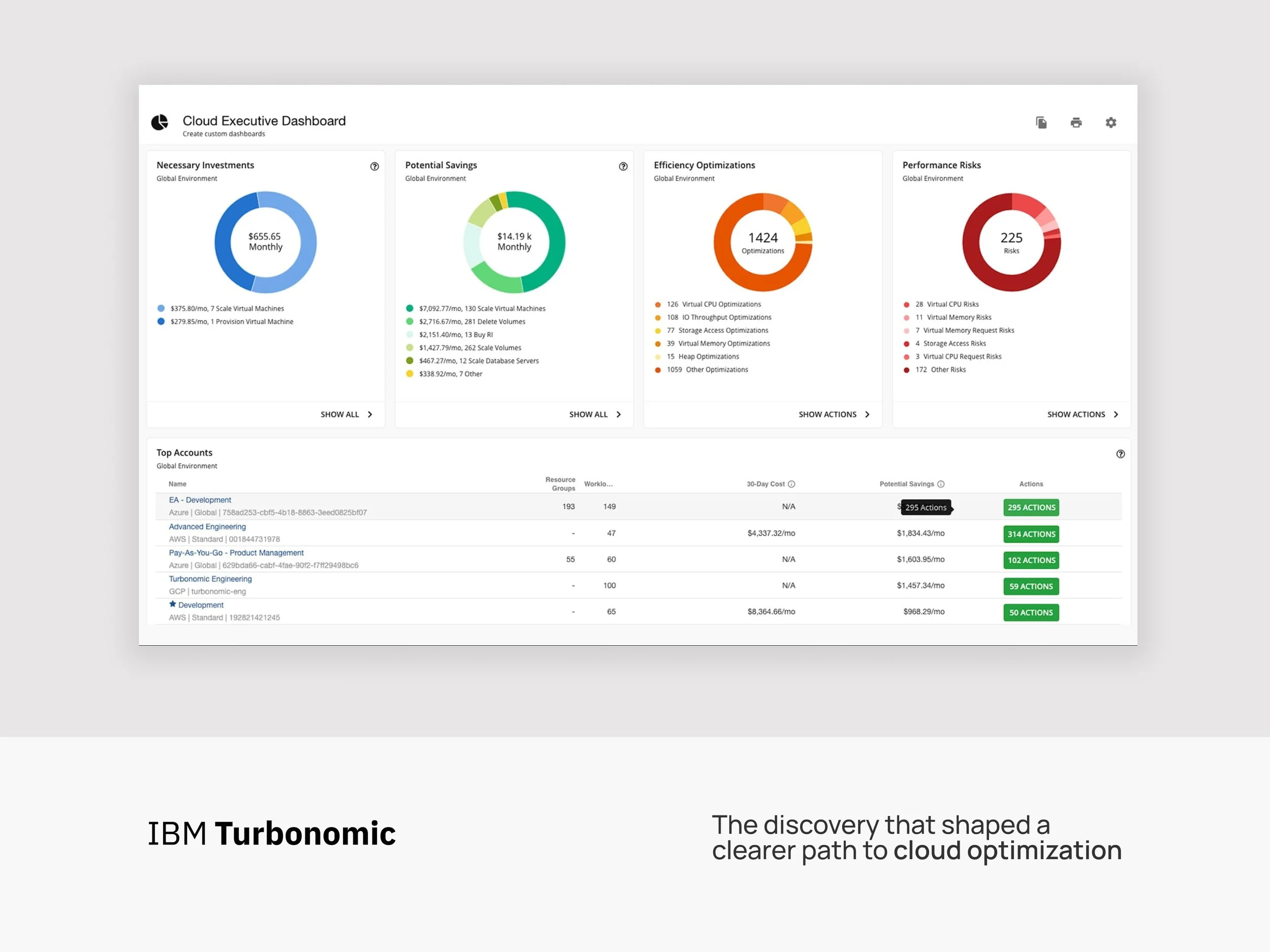This screenshot has width=1270, height=952.
Task: Click chevron arrow after Necessary Investments SHOW ALL
Action: 370,414
